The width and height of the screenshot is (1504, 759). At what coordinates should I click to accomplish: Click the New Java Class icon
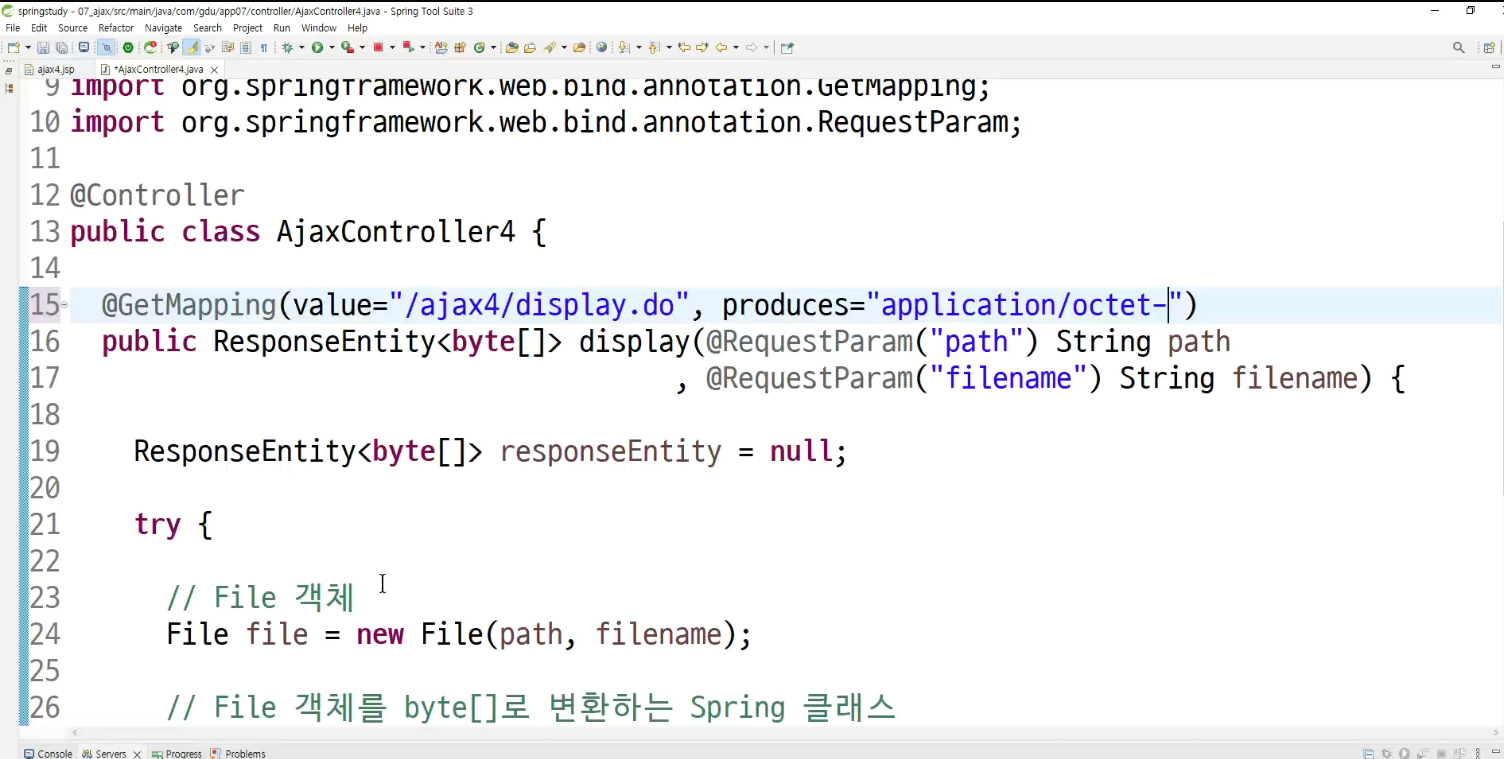[x=479, y=47]
